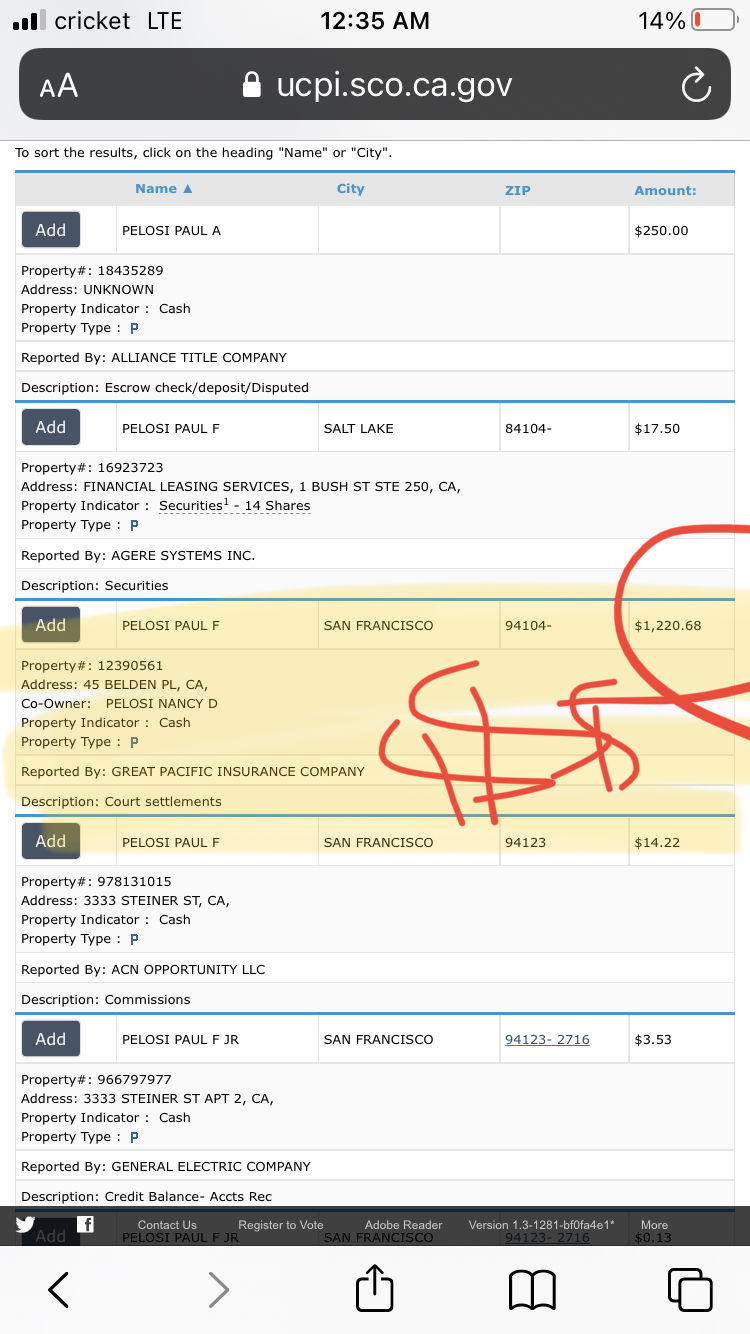
Task: Open Register to Vote footer link
Action: click(x=281, y=1225)
